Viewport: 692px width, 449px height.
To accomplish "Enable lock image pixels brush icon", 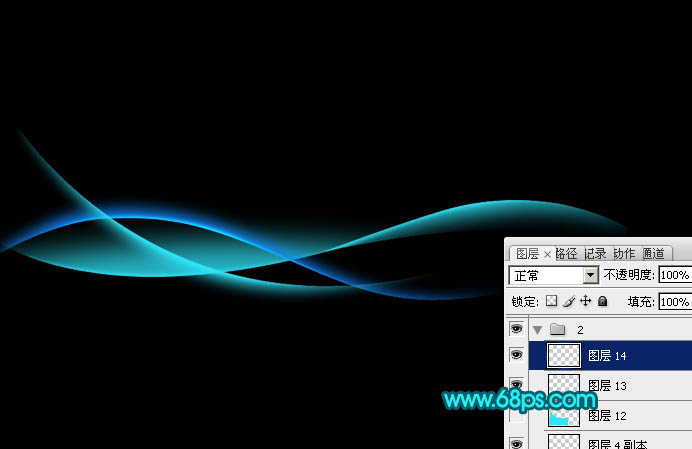I will (569, 301).
